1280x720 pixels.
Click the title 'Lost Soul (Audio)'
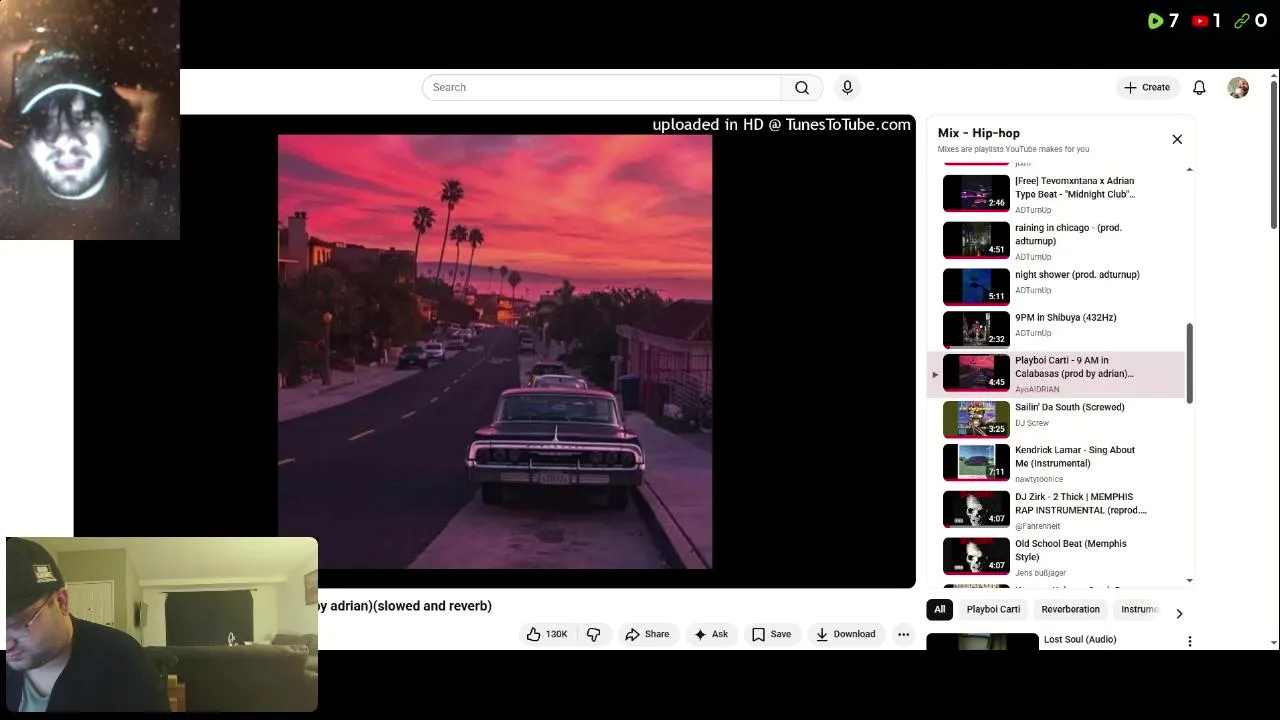click(1080, 639)
